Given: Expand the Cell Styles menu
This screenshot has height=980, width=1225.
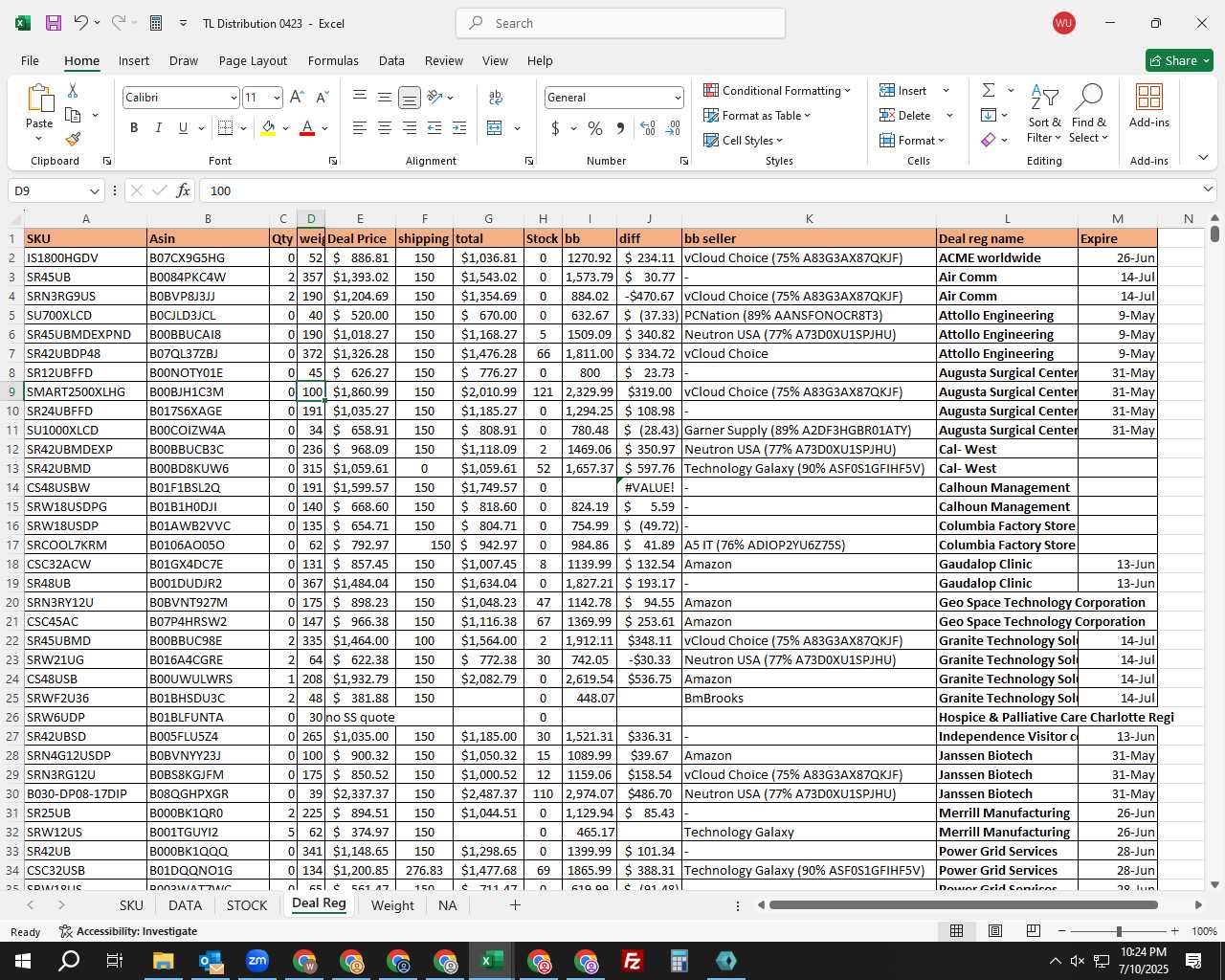Looking at the screenshot, I should coord(743,140).
